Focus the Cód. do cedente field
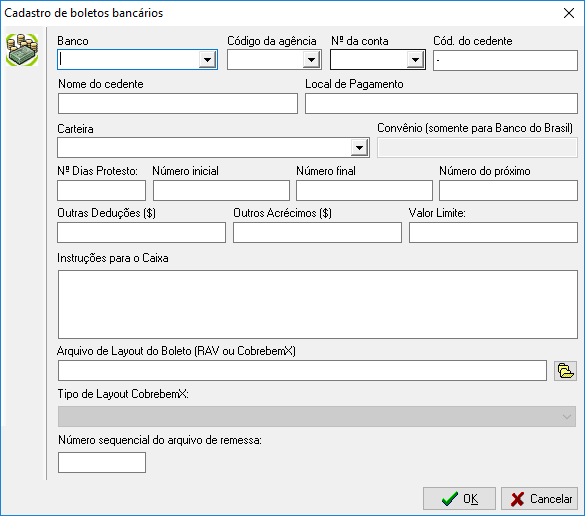 (x=505, y=60)
